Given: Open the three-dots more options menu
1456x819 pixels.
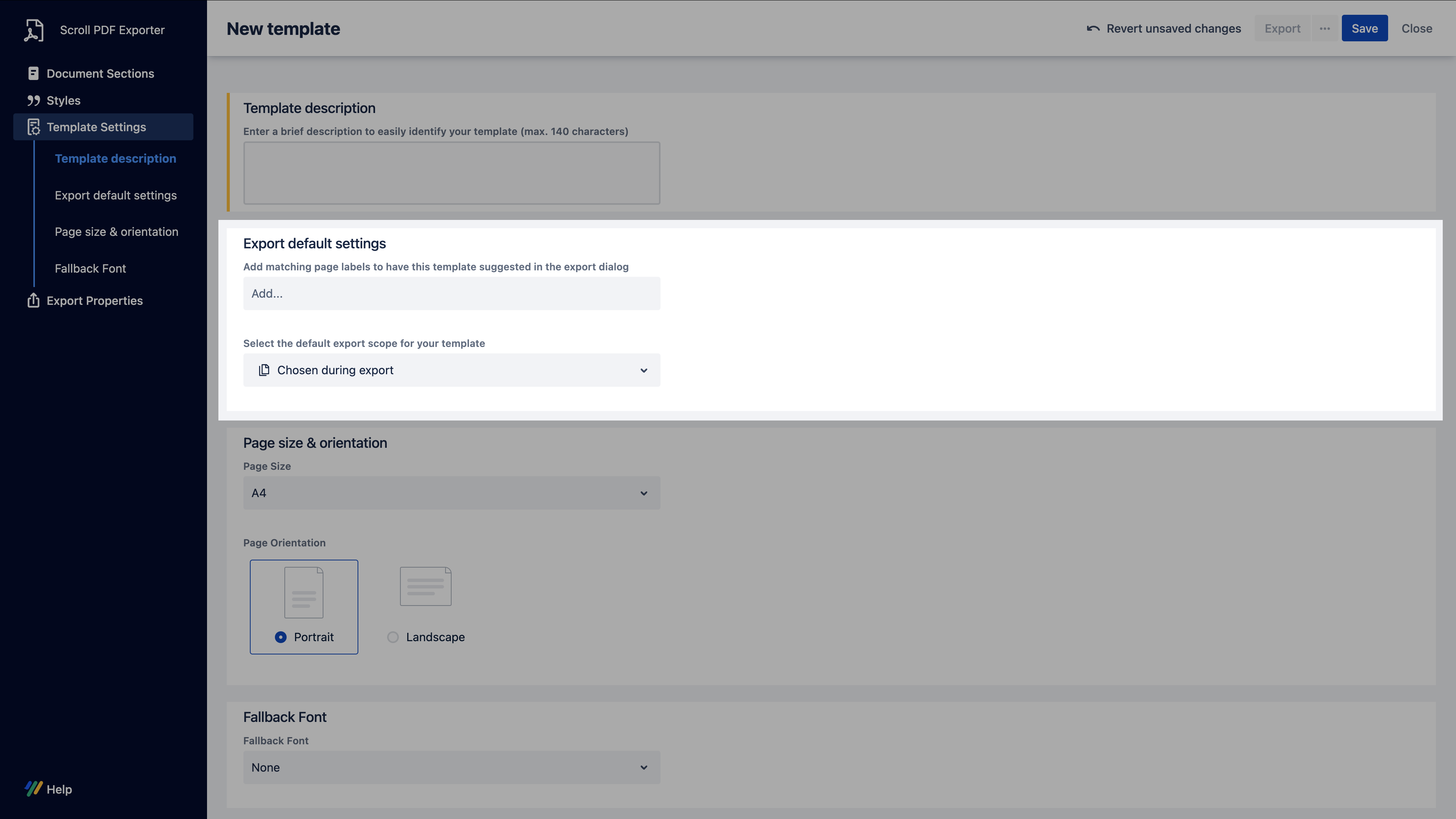Looking at the screenshot, I should [1325, 29].
